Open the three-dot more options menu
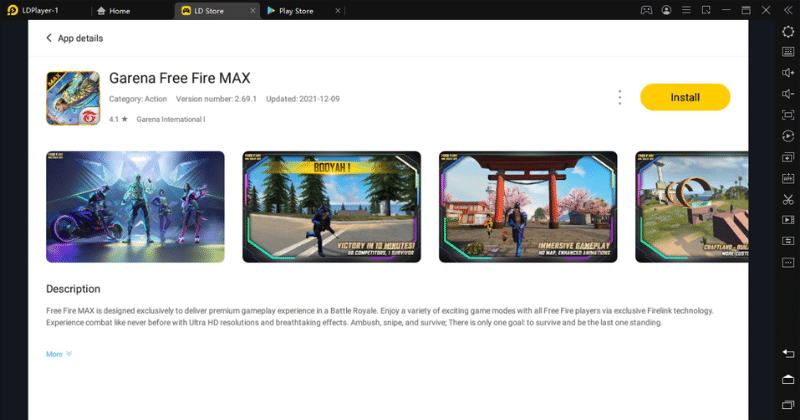800x420 pixels. pyautogui.click(x=619, y=97)
